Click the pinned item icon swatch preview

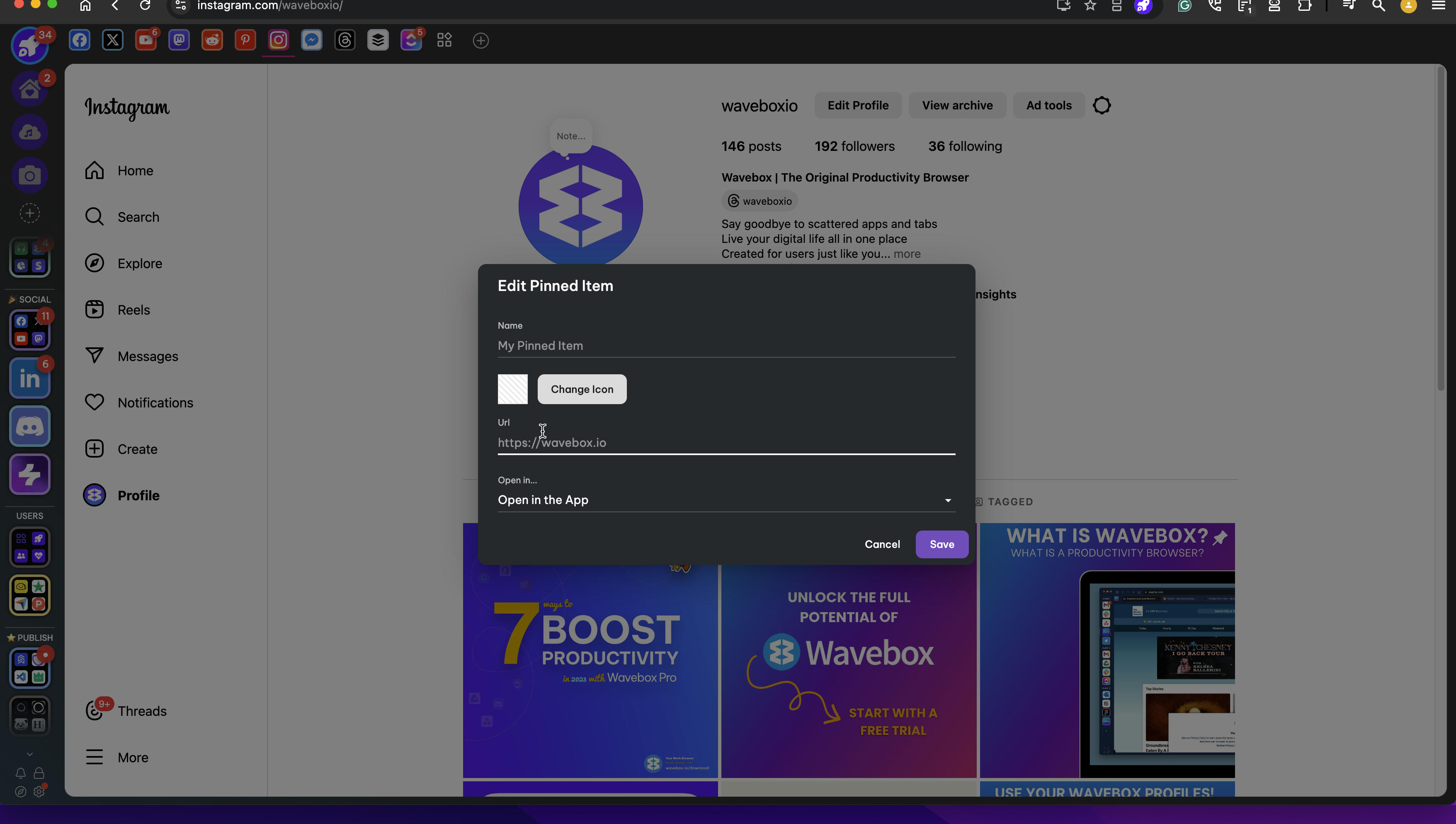[513, 389]
